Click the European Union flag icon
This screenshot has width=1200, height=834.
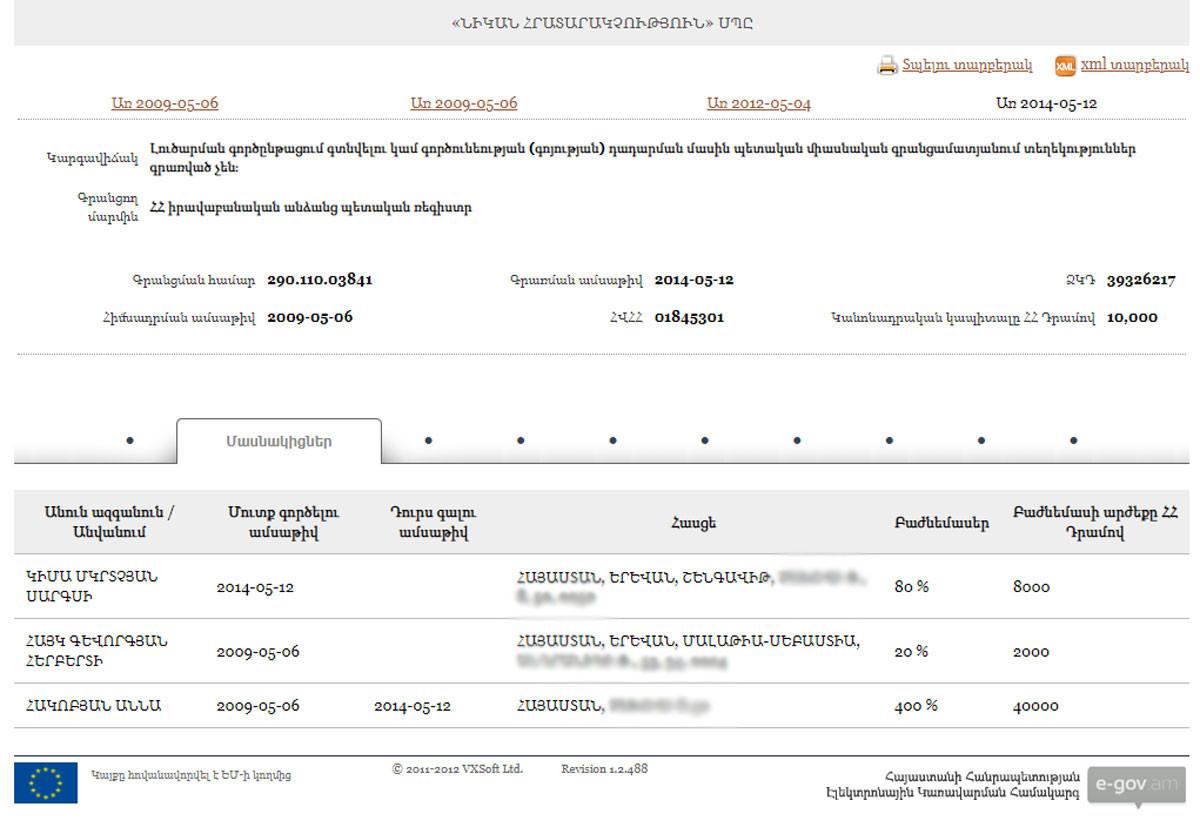[x=46, y=782]
